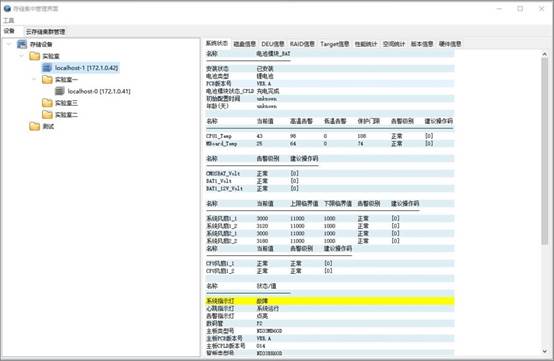
Task: Open the 工具 menu
Action: [x=9, y=20]
